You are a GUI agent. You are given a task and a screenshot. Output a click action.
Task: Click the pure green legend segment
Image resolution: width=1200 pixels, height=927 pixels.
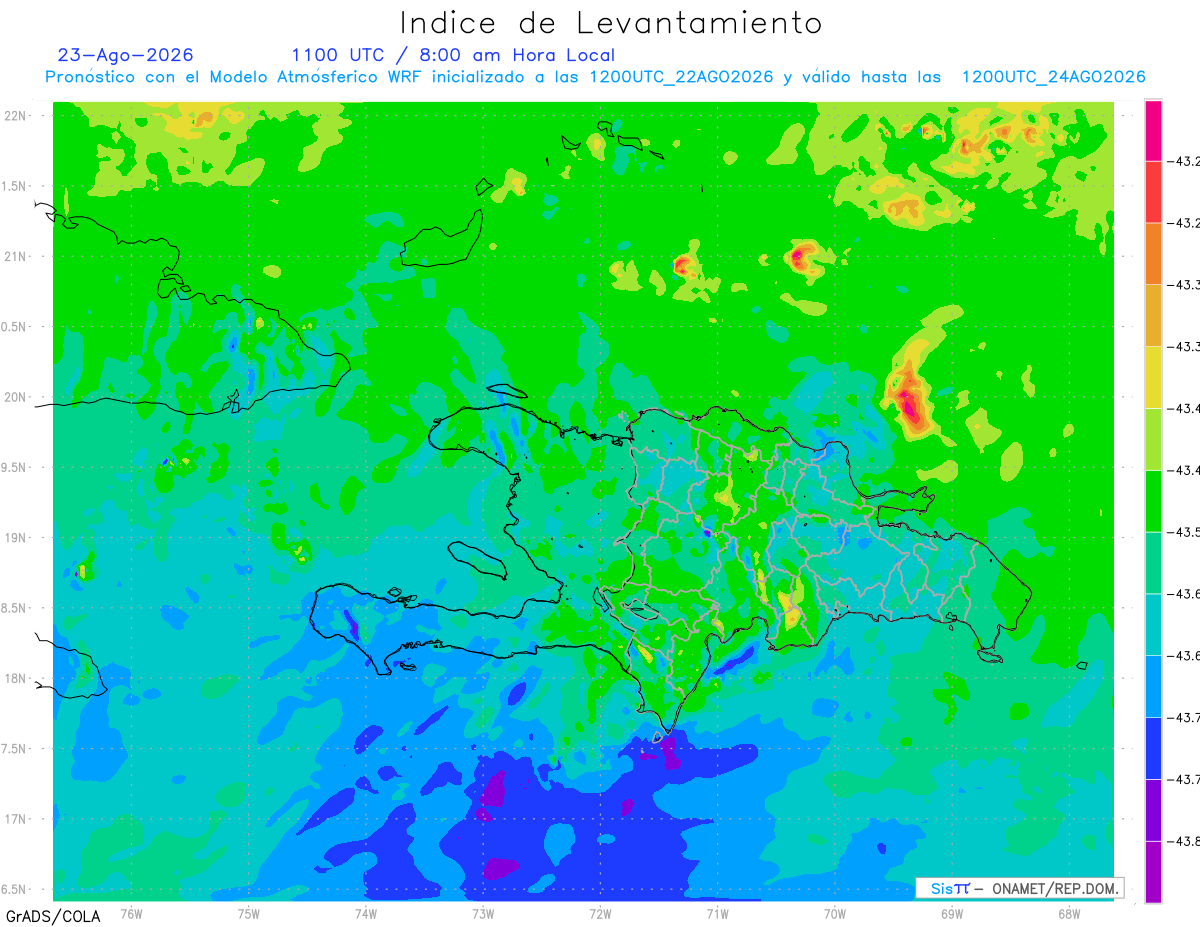point(1154,501)
